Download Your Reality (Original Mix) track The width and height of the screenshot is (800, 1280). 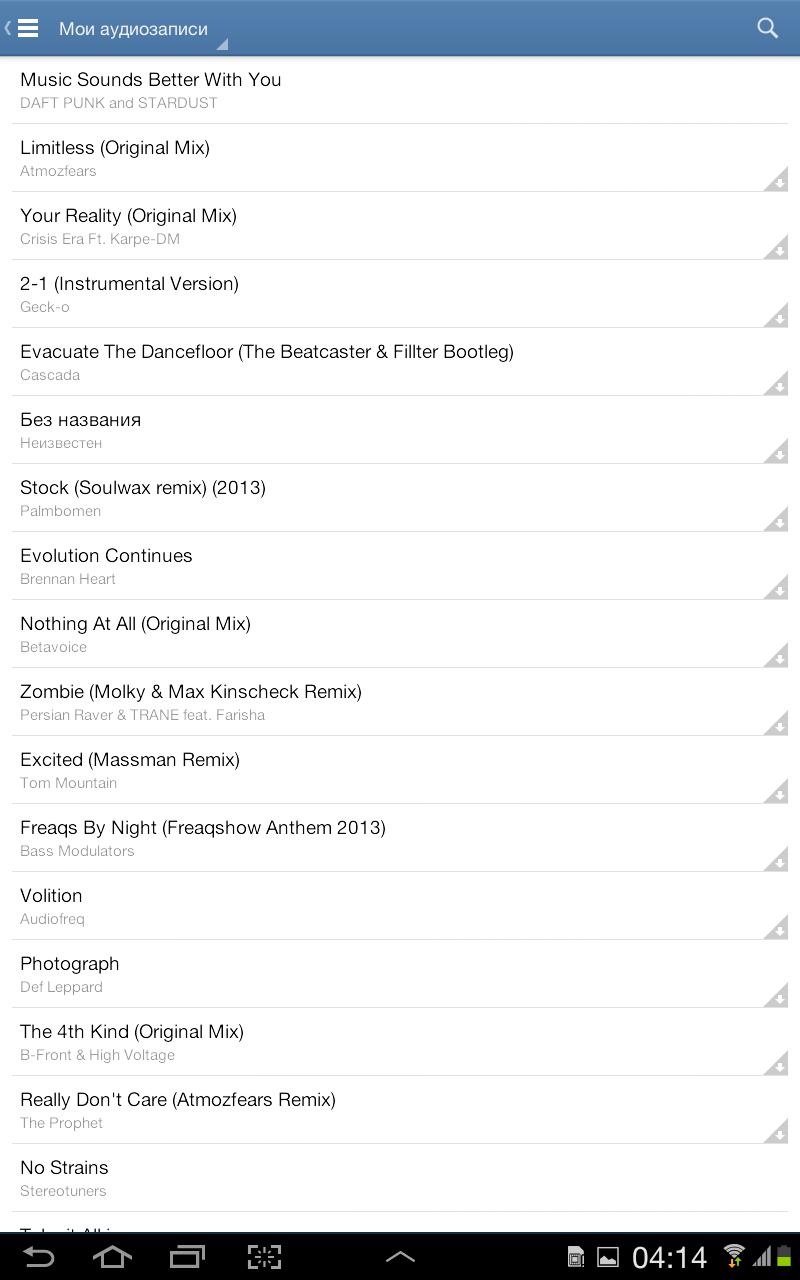pyautogui.click(x=776, y=249)
